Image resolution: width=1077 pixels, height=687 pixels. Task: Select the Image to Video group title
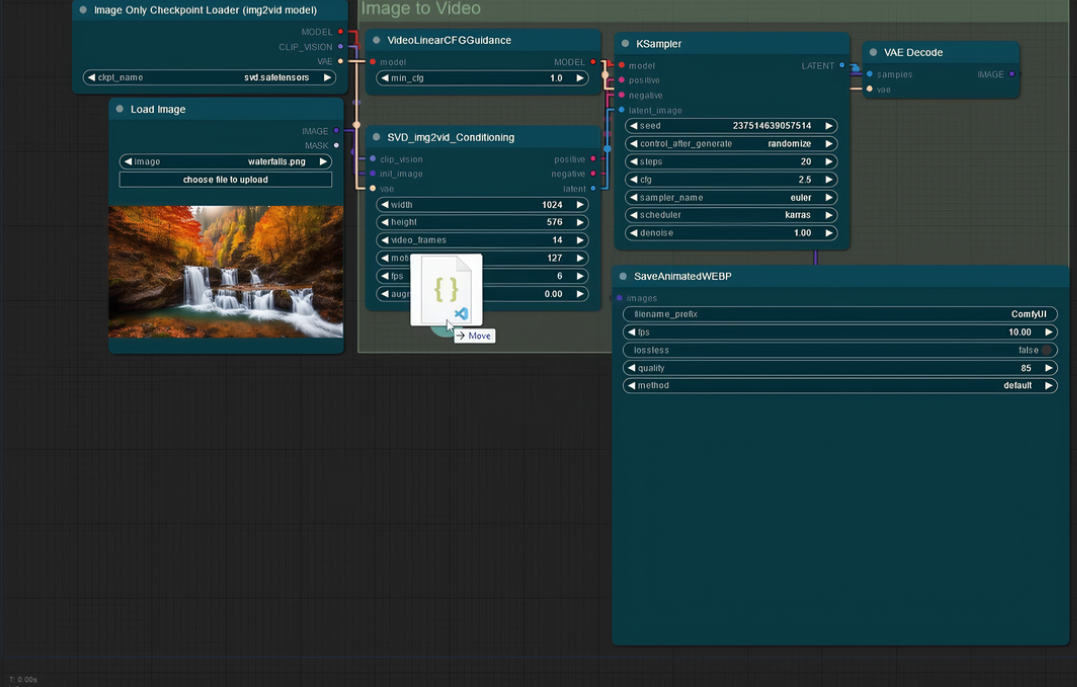[420, 9]
